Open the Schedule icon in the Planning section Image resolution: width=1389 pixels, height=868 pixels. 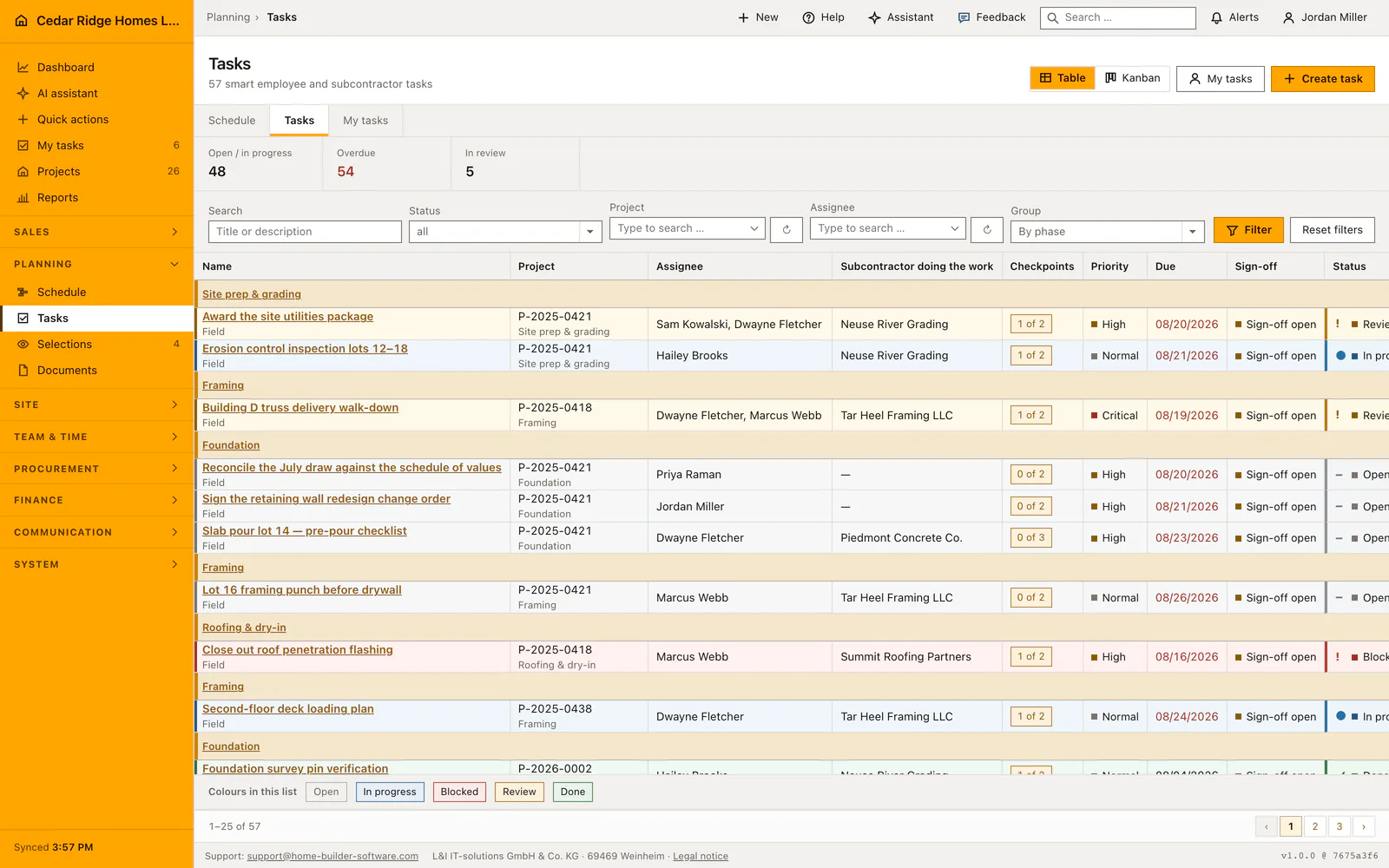[23, 293]
